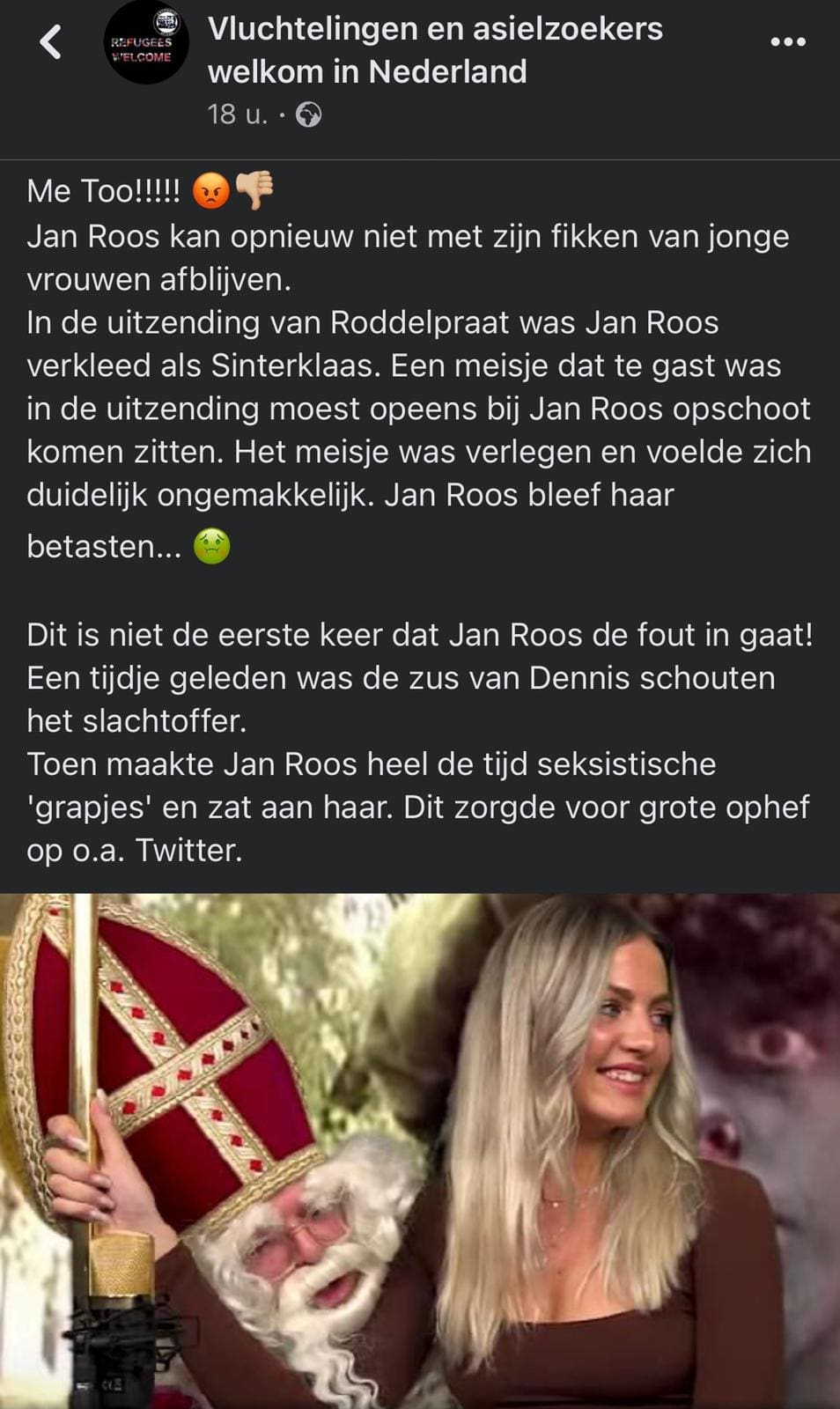This screenshot has height=1409, width=840.
Task: Tap the angry red face emoji
Action: (x=211, y=190)
